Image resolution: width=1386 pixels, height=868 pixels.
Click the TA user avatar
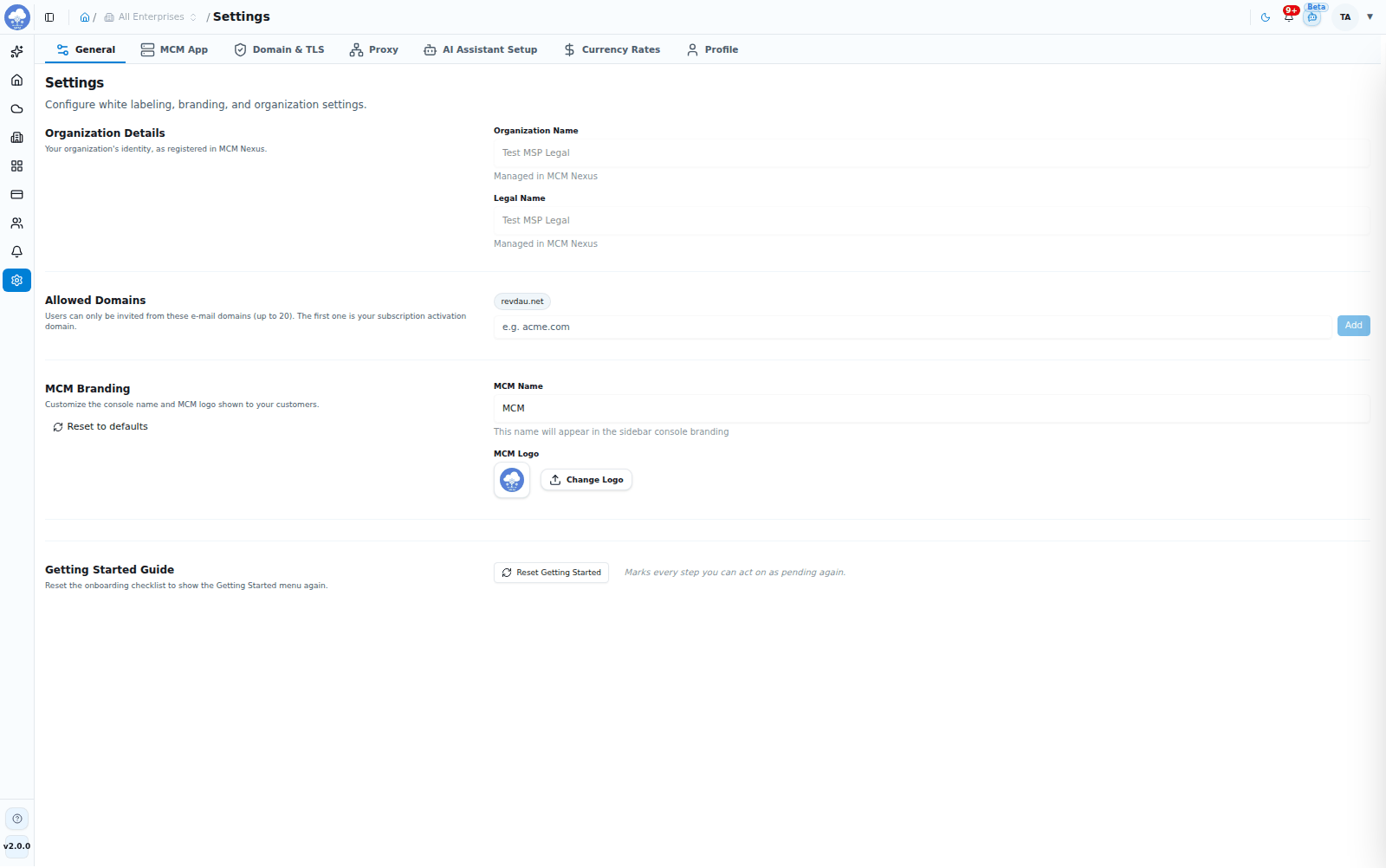pos(1345,17)
